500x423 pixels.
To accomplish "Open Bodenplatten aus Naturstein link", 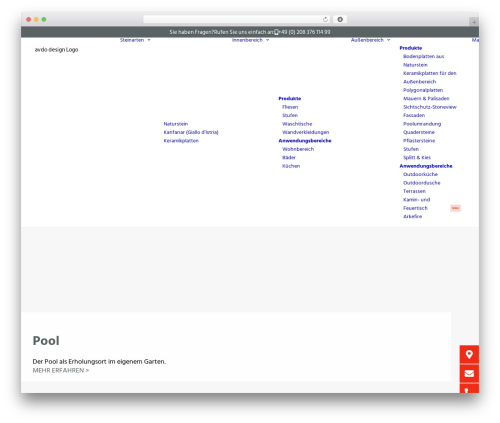I will pyautogui.click(x=423, y=61).
